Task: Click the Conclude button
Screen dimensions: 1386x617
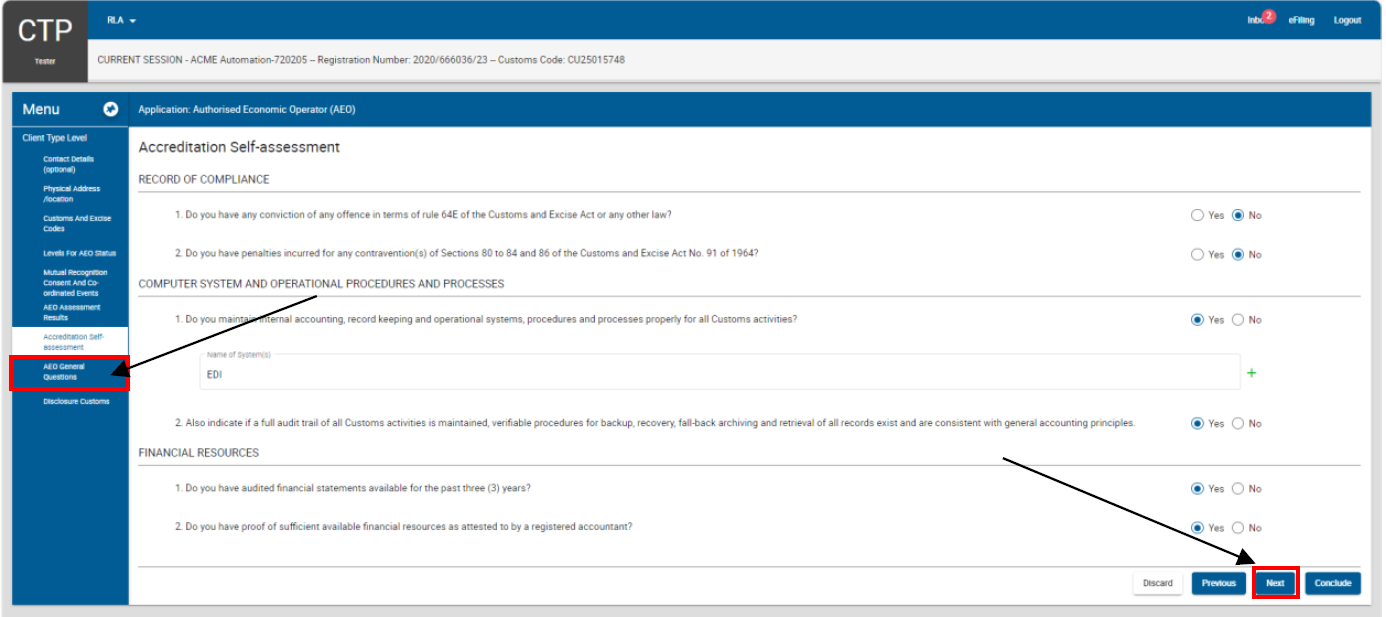Action: coord(1332,583)
